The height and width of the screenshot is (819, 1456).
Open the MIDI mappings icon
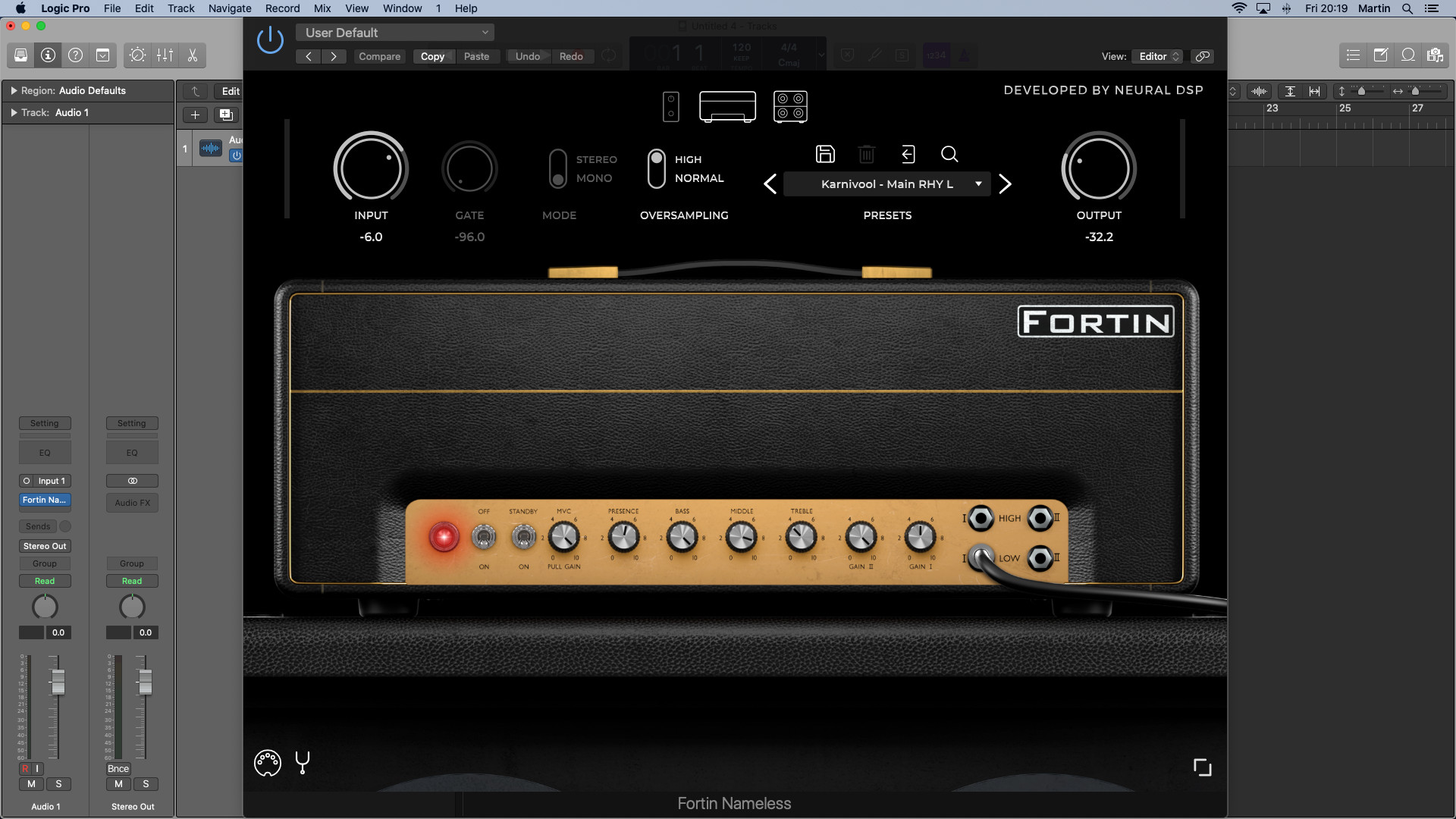pos(267,763)
